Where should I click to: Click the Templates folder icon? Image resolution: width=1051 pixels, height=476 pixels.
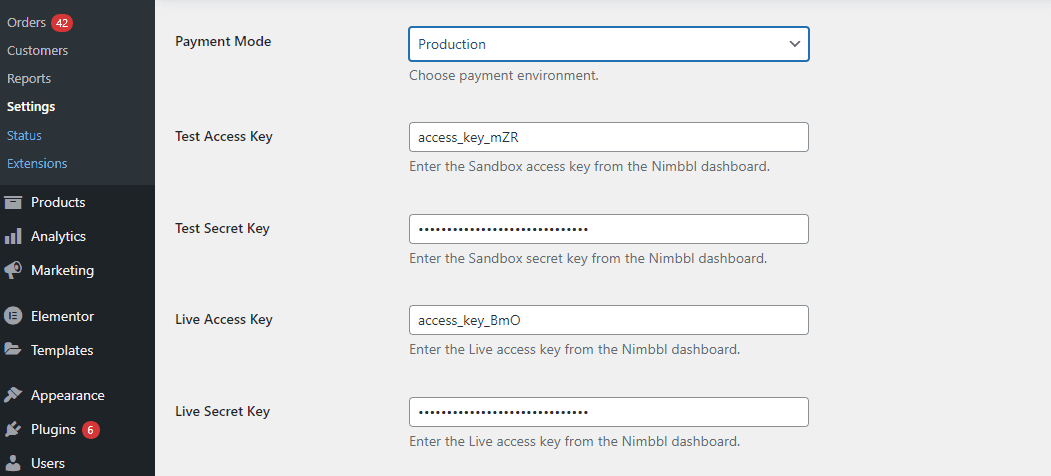pyautogui.click(x=13, y=350)
